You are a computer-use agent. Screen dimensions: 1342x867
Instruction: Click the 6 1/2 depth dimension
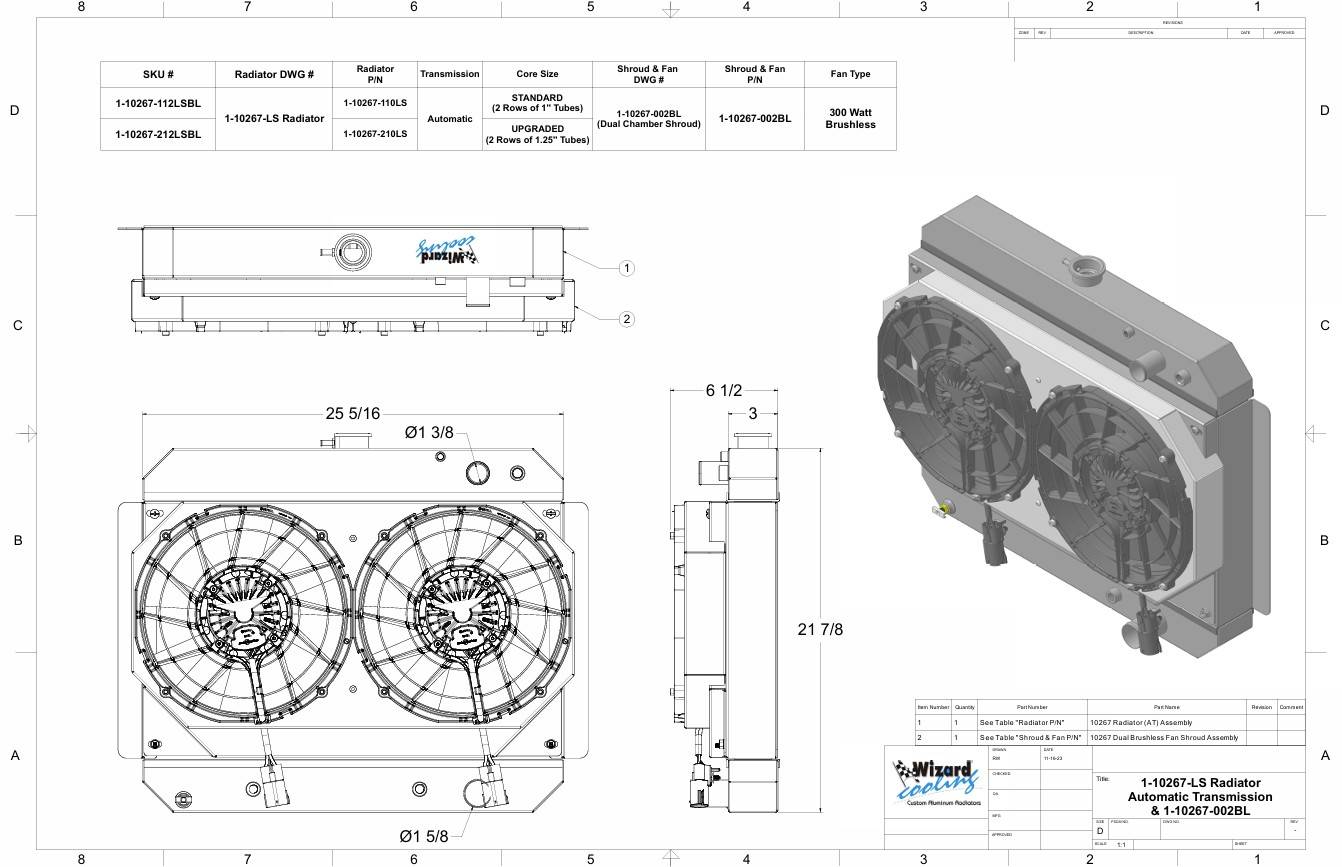[x=723, y=390]
